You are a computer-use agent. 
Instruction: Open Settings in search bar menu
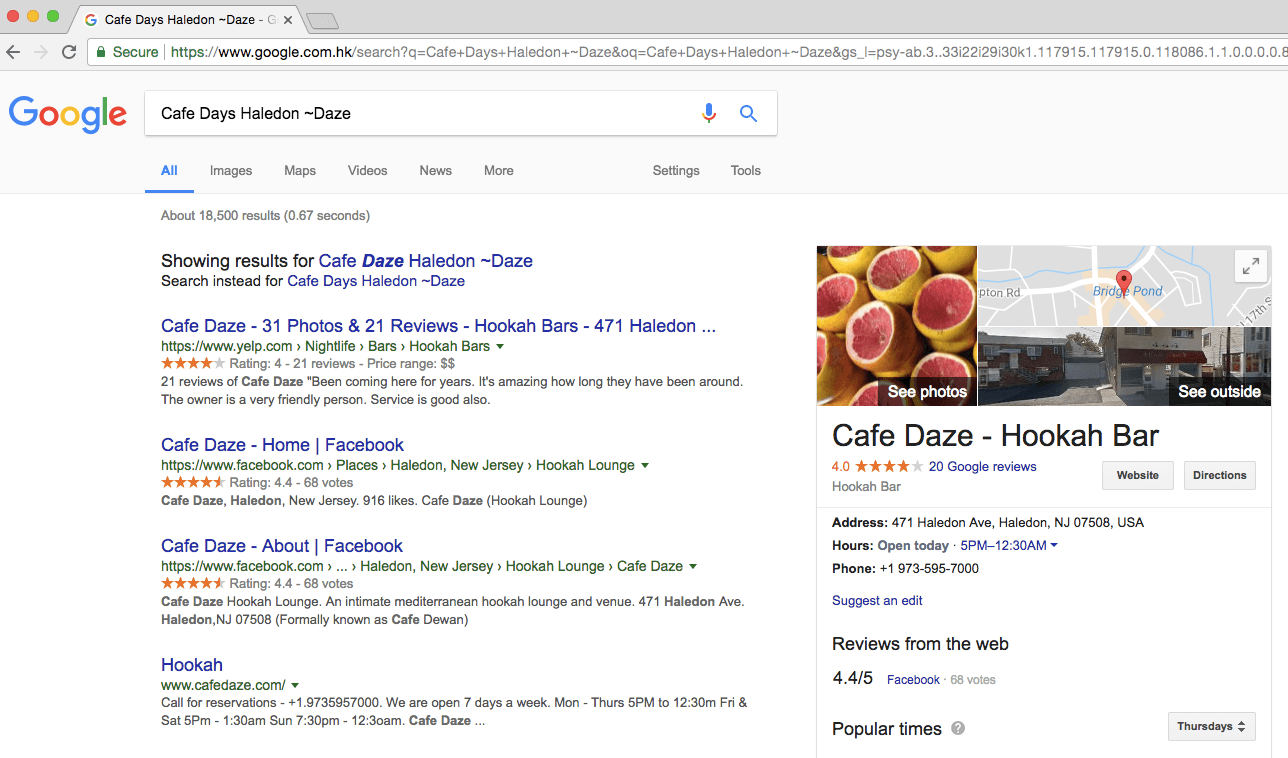(676, 170)
